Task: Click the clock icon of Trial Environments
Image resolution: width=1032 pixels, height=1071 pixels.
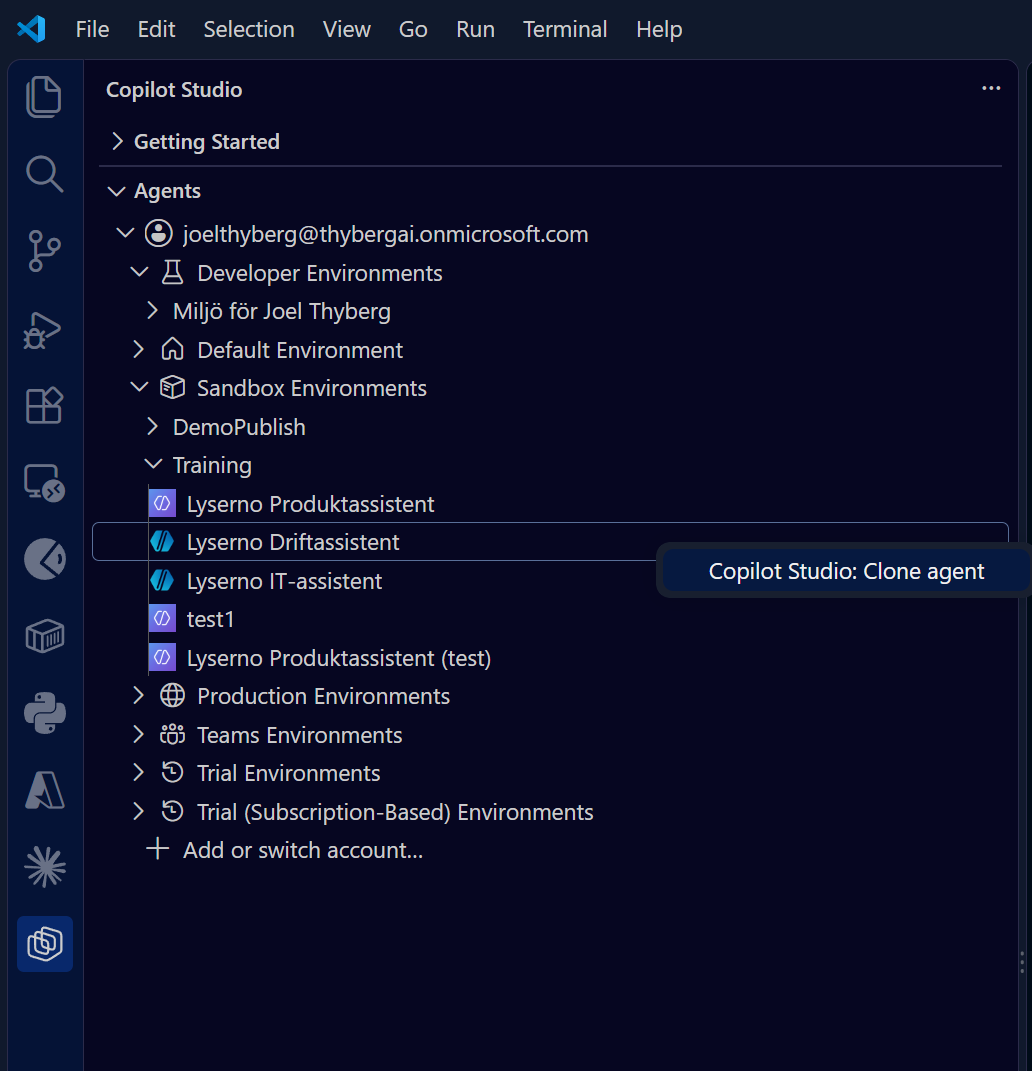Action: [172, 773]
